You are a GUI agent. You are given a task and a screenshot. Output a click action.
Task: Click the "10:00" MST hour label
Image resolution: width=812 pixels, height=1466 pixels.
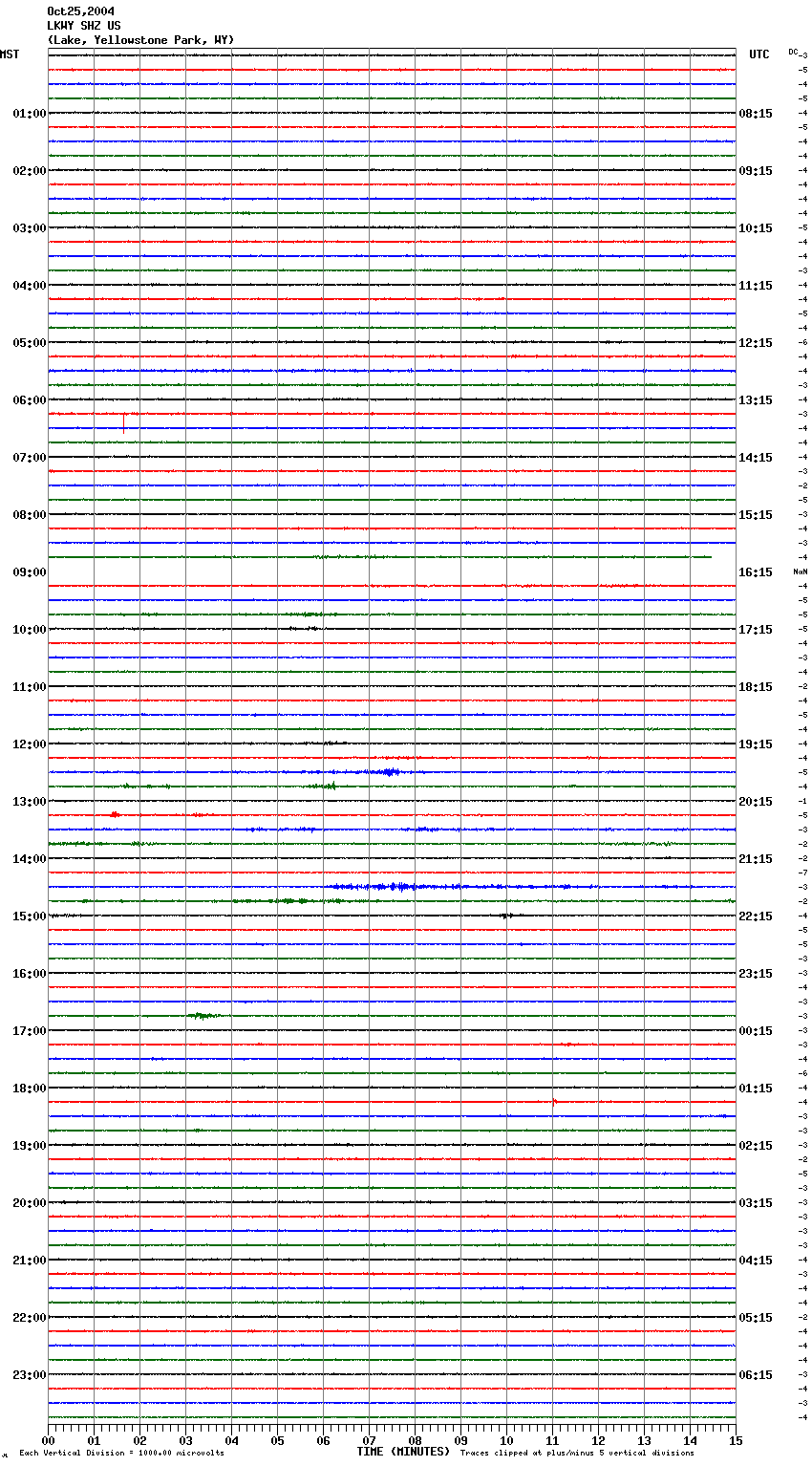(30, 630)
